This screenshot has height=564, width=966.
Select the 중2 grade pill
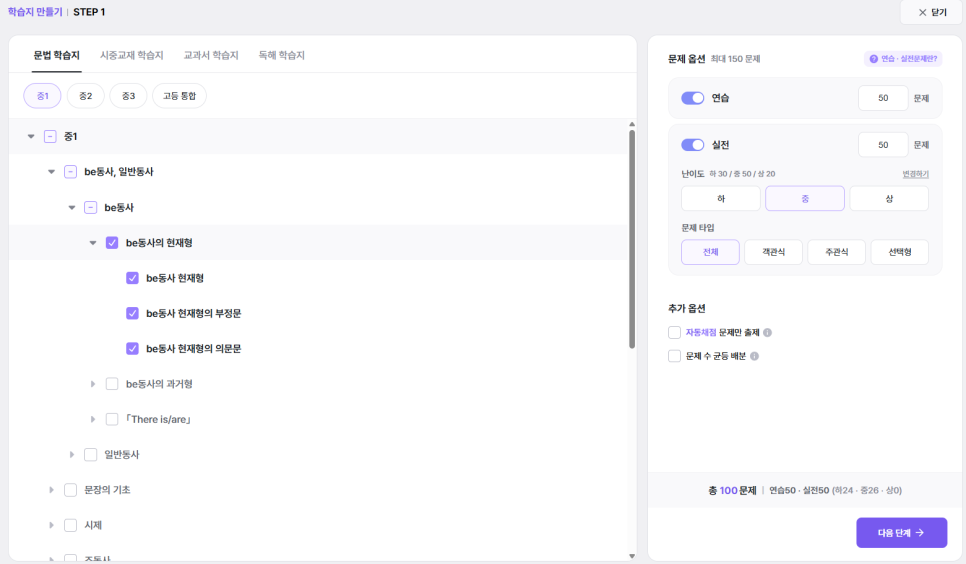86,96
